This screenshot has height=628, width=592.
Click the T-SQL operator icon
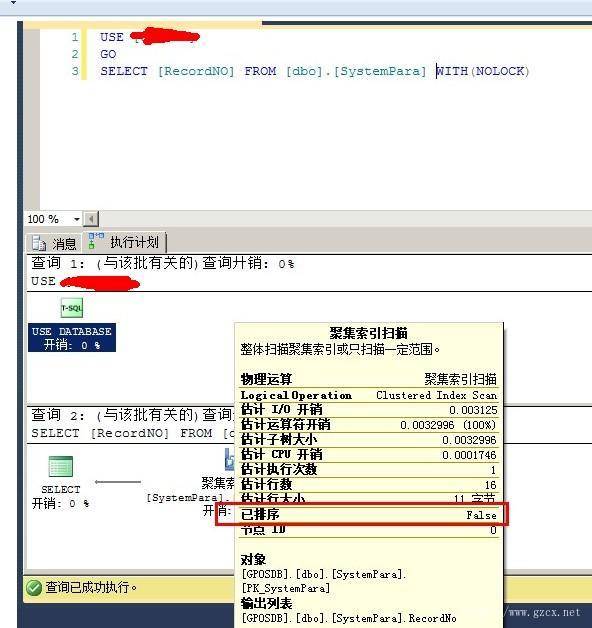point(72,308)
